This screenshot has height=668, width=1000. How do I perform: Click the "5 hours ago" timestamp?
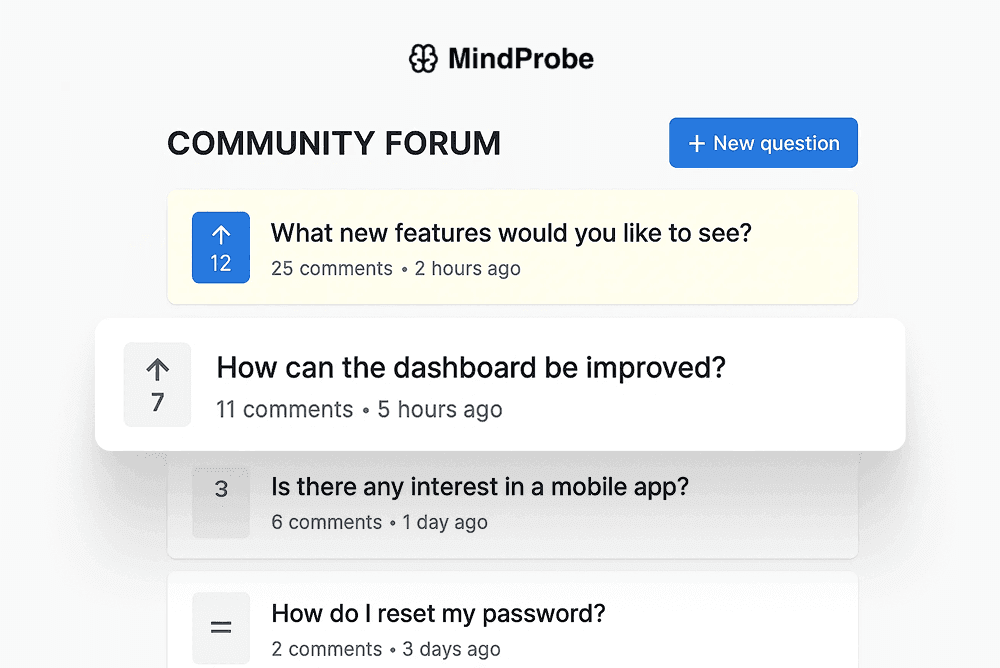point(440,409)
